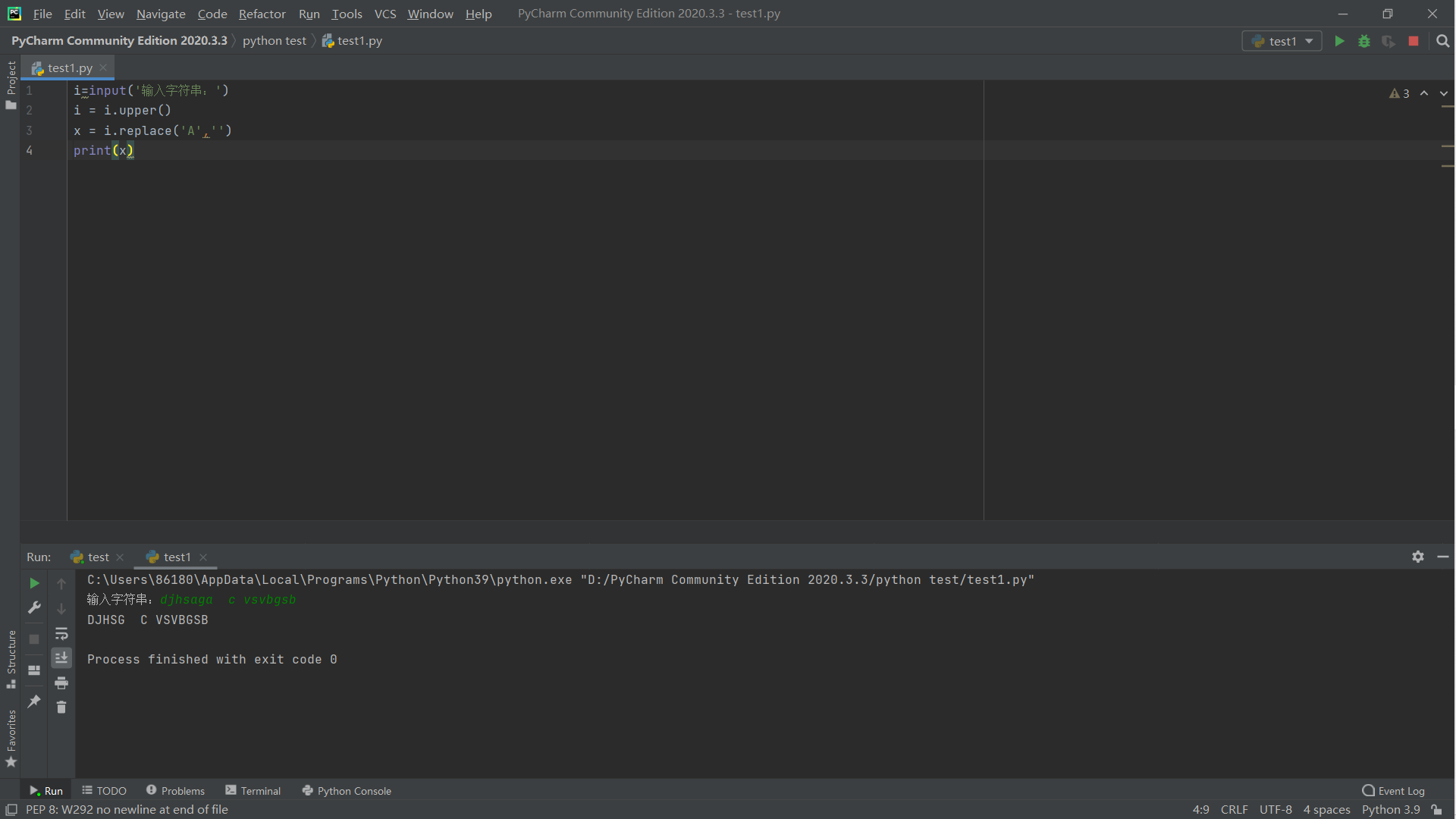Click the print output icon

[x=61, y=683]
